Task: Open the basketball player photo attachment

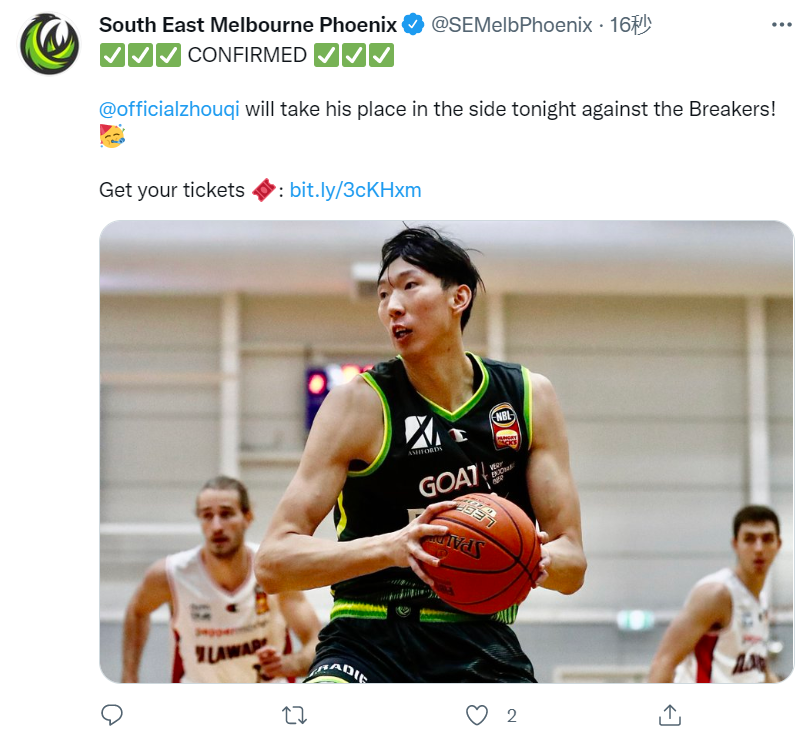Action: point(446,452)
